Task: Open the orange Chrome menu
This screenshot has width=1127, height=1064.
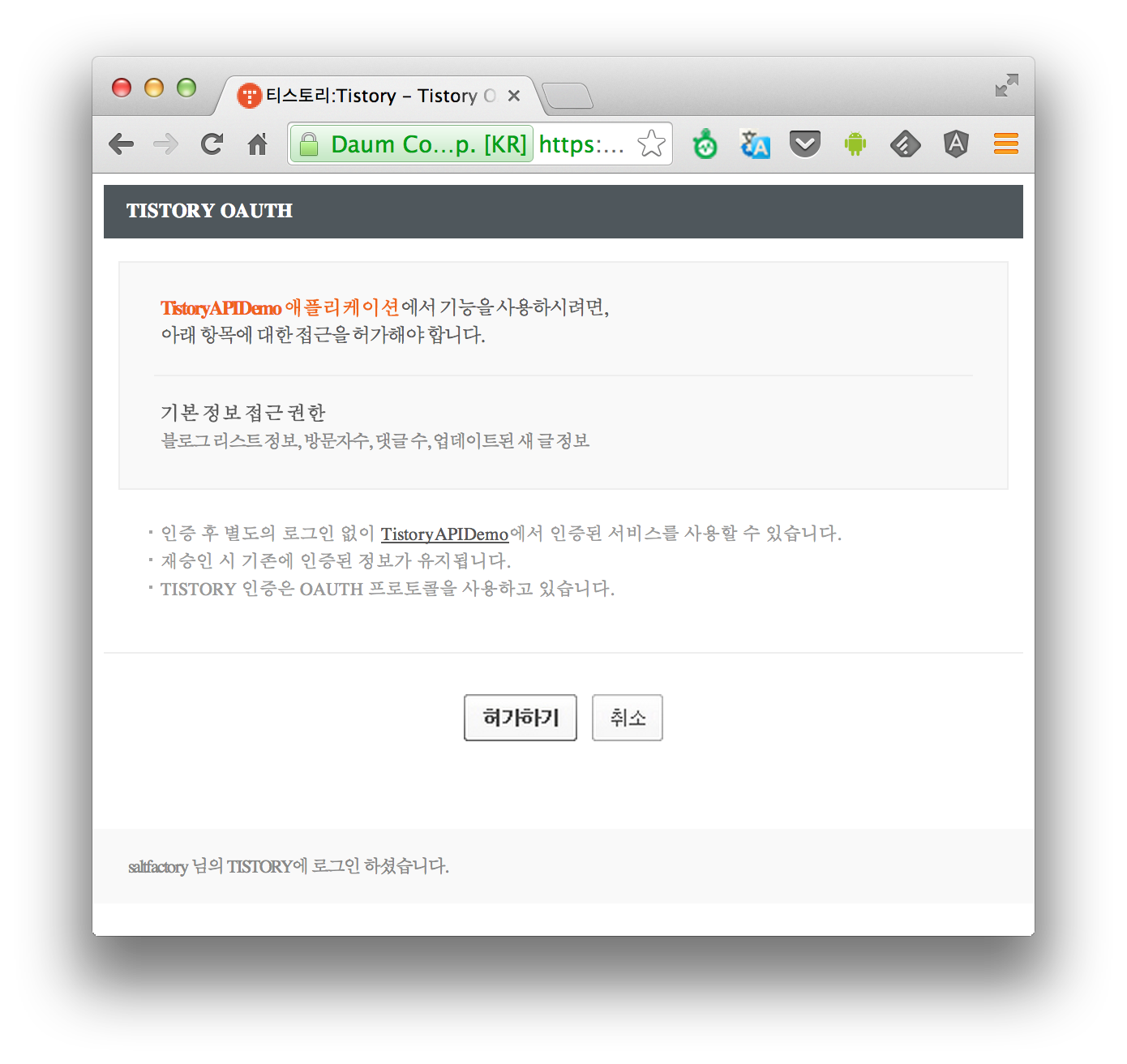Action: (x=1006, y=144)
